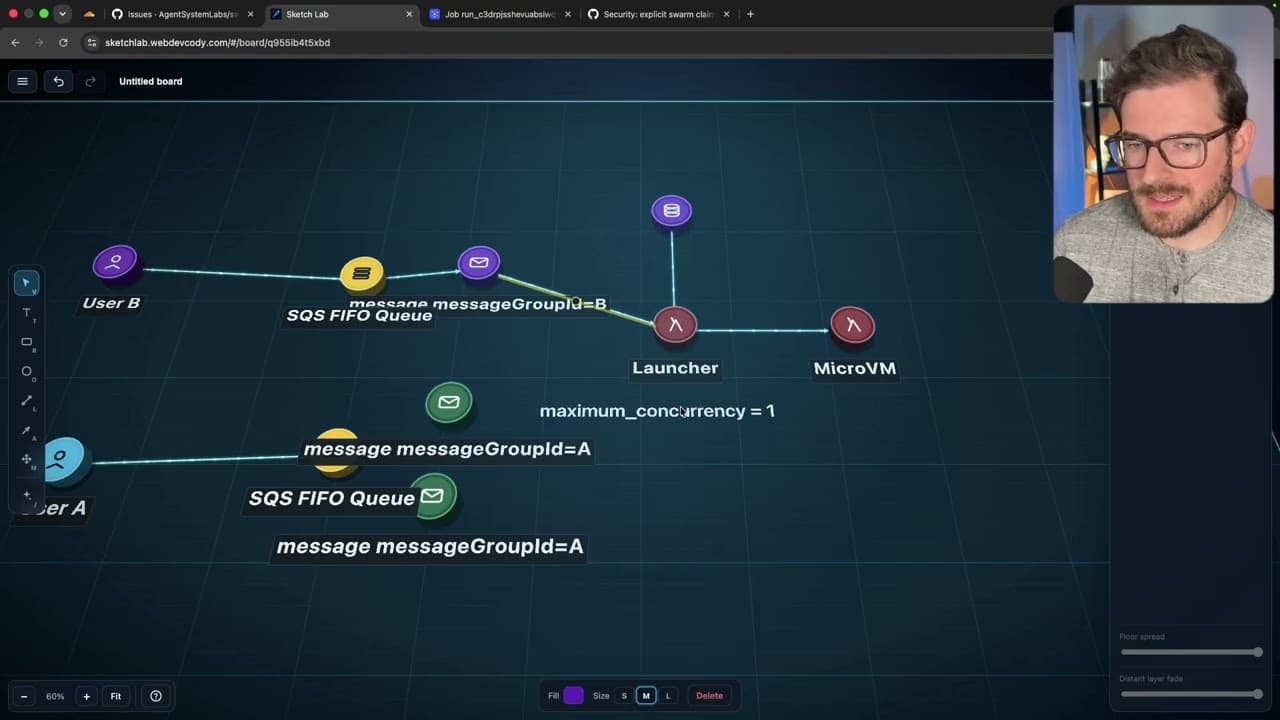Open the purple Fill color swatch
1280x720 pixels.
point(574,696)
